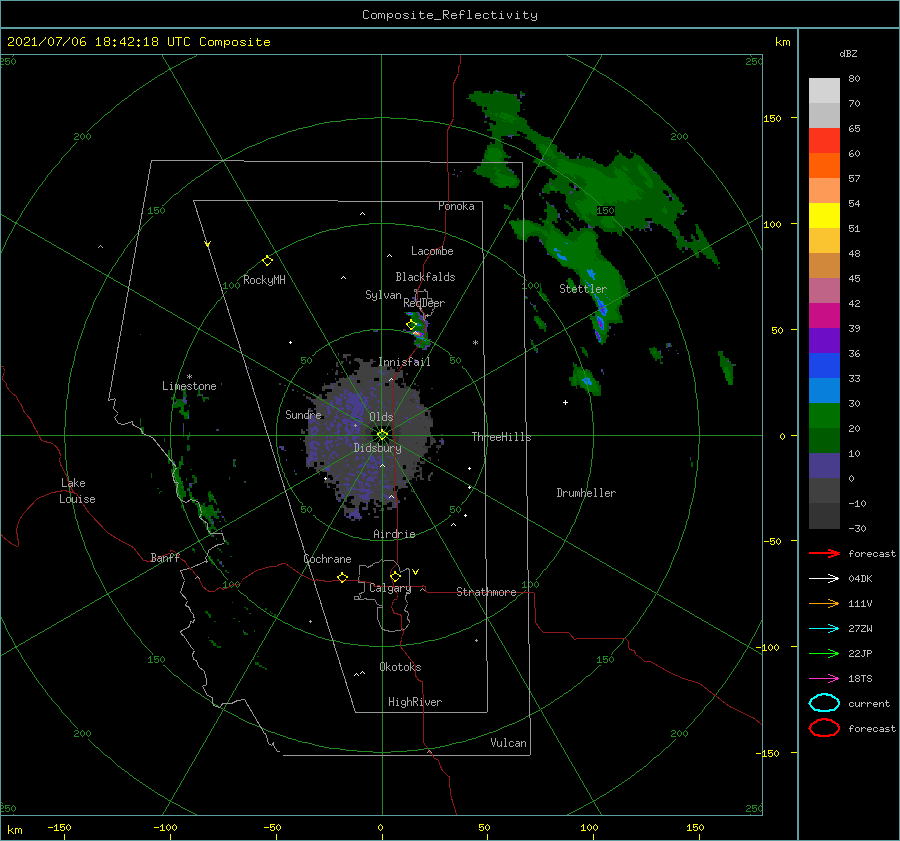Viewport: 900px width, 841px height.
Task: Click the RockyMH label
Action: point(264,280)
